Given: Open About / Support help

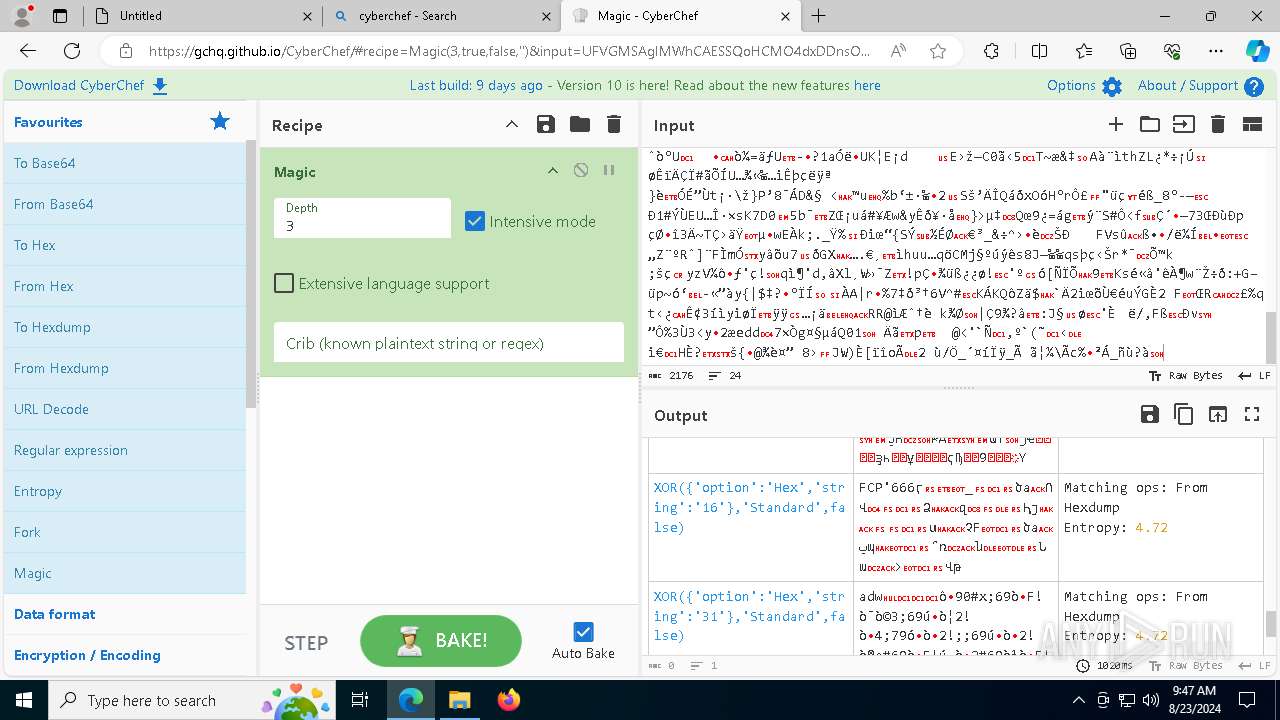Looking at the screenshot, I should click(1200, 86).
